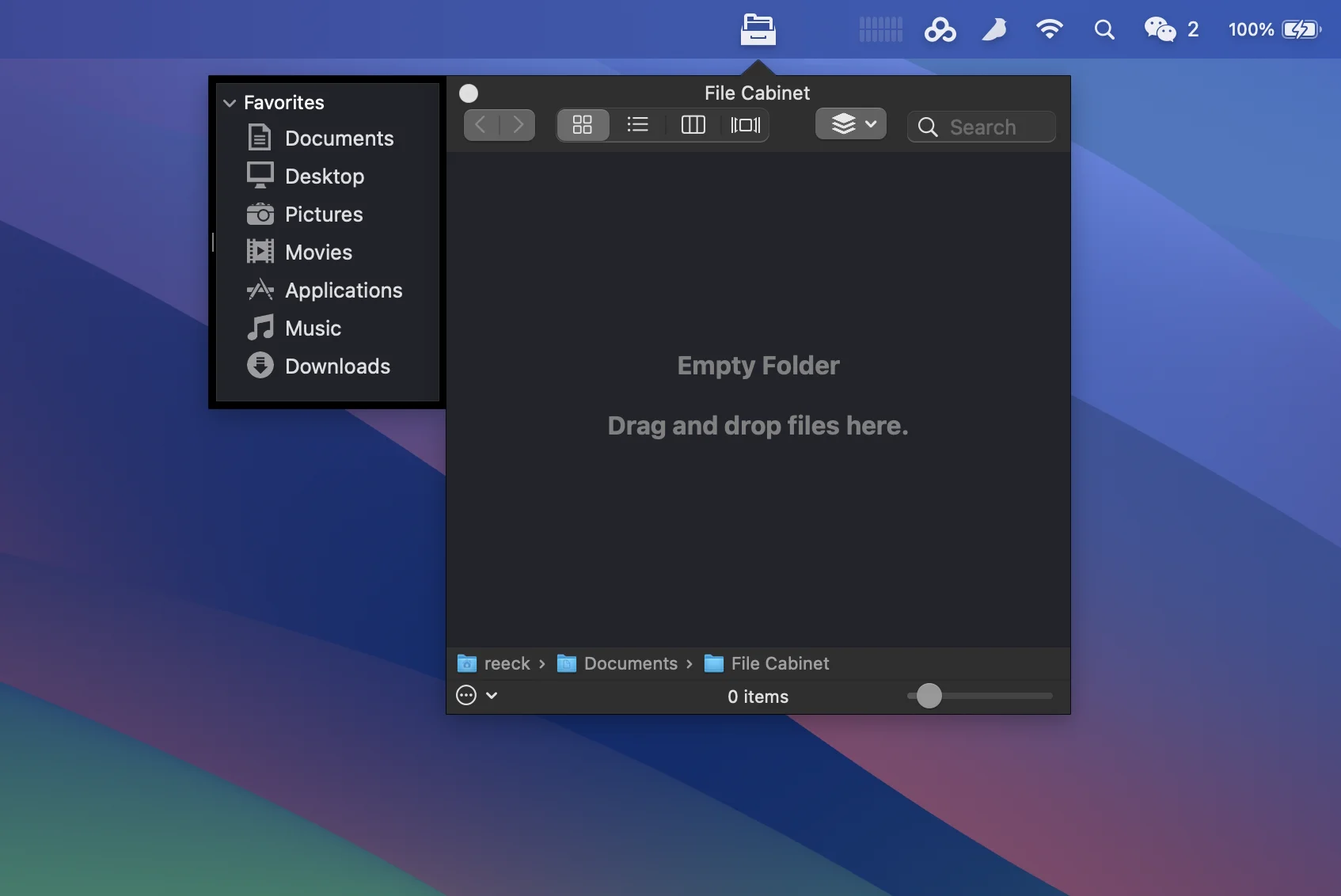Open the Pictures favorite in sidebar
The height and width of the screenshot is (896, 1341).
[x=328, y=215]
